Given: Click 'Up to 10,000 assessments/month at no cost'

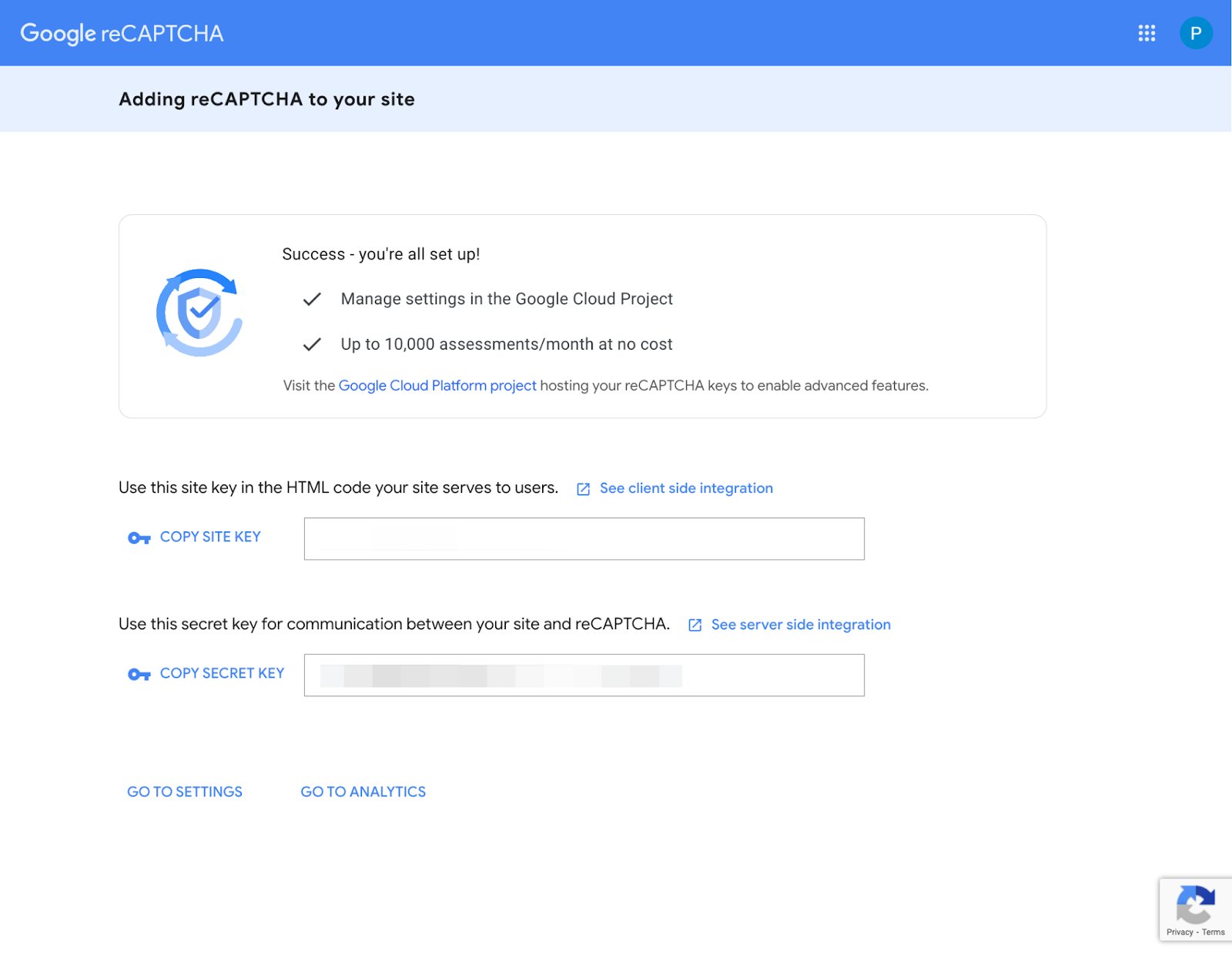Looking at the screenshot, I should [x=507, y=344].
